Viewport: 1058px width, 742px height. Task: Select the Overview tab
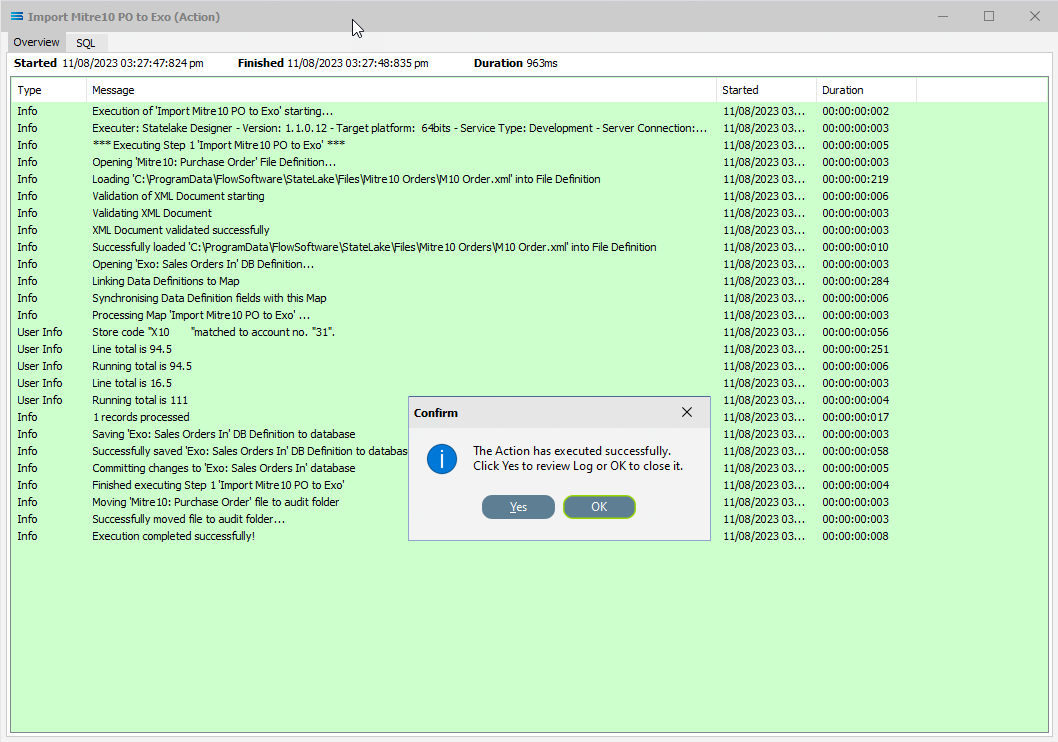click(36, 42)
